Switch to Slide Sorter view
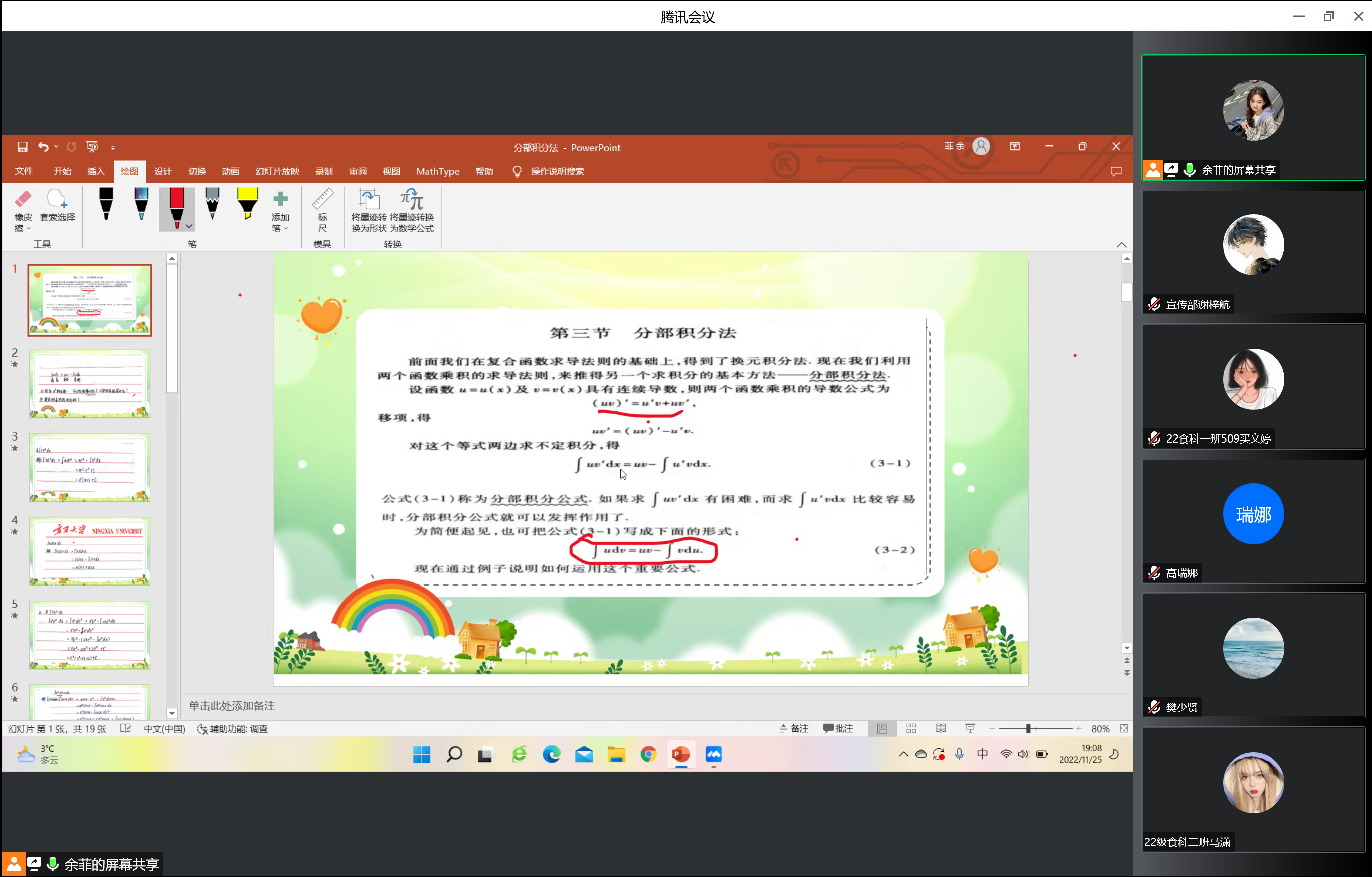Screen dimensions: 1372x877 click(911, 728)
